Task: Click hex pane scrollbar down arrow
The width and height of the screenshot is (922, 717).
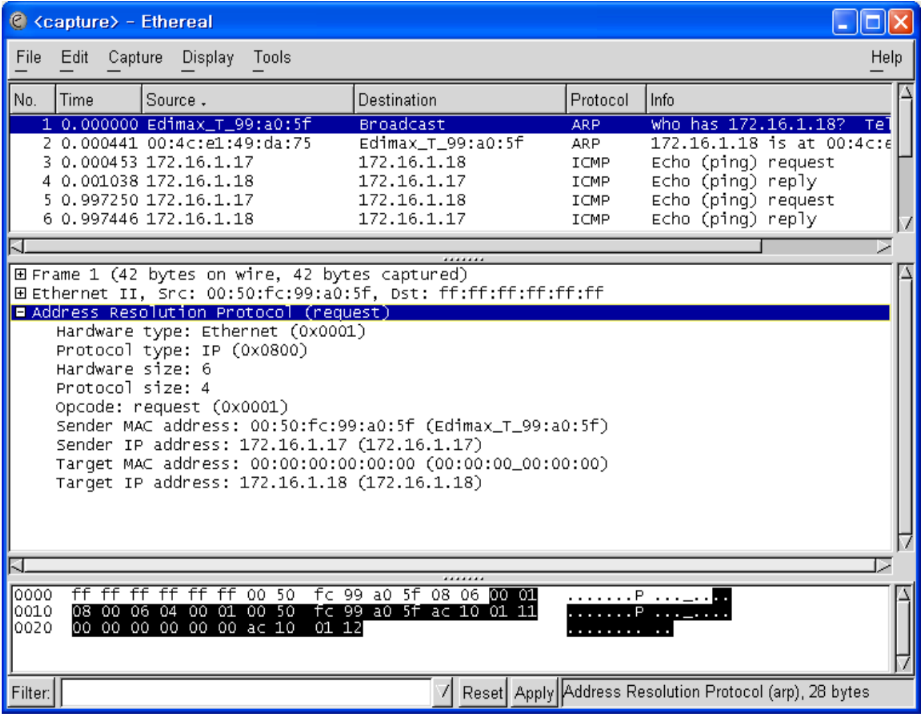Action: [x=904, y=663]
